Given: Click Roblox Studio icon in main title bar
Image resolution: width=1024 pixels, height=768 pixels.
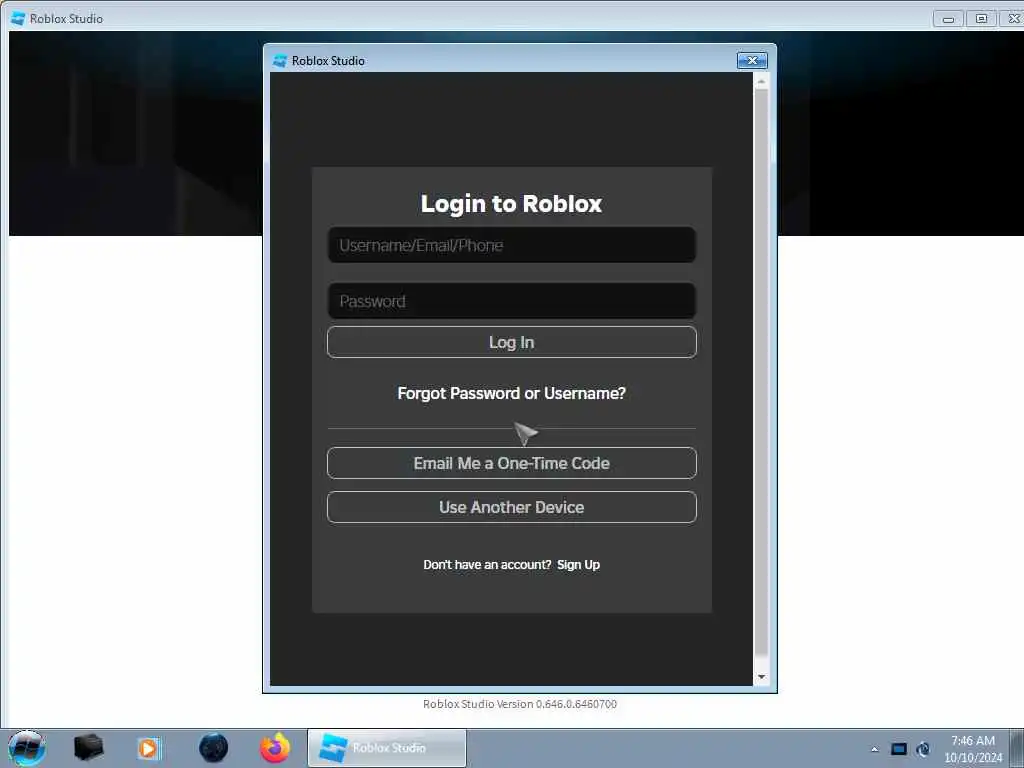Looking at the screenshot, I should [x=18, y=18].
